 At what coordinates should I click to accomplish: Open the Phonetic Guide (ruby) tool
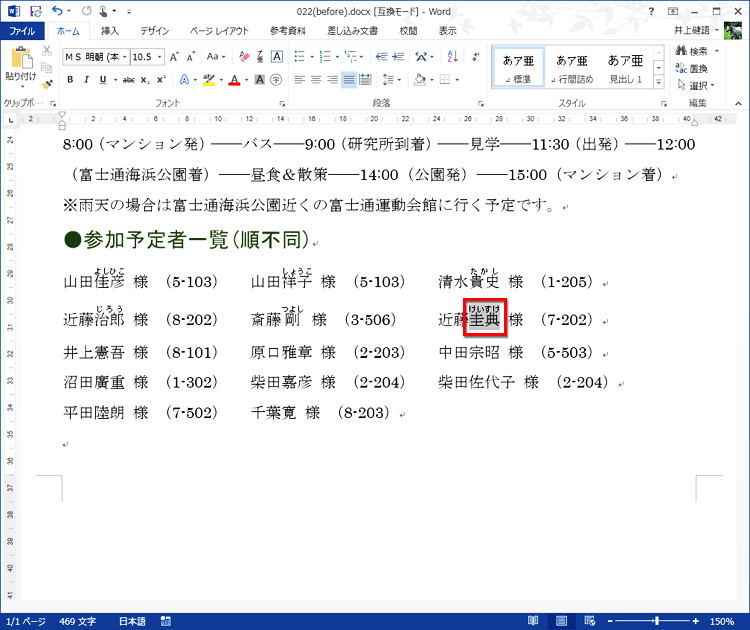(x=260, y=57)
